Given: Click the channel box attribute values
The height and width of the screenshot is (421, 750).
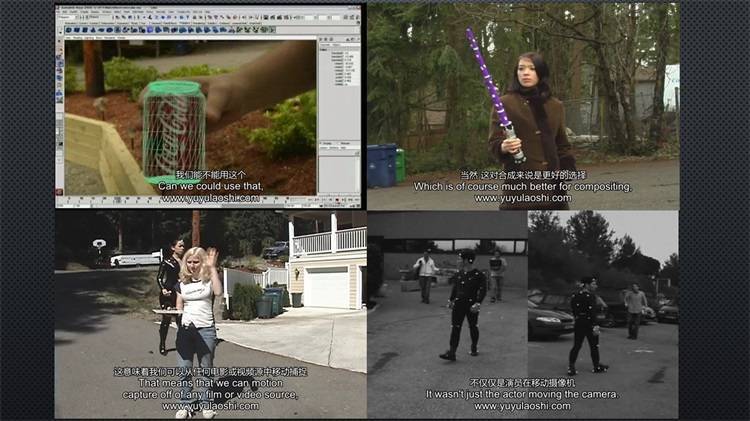Looking at the screenshot, I should tap(350, 68).
